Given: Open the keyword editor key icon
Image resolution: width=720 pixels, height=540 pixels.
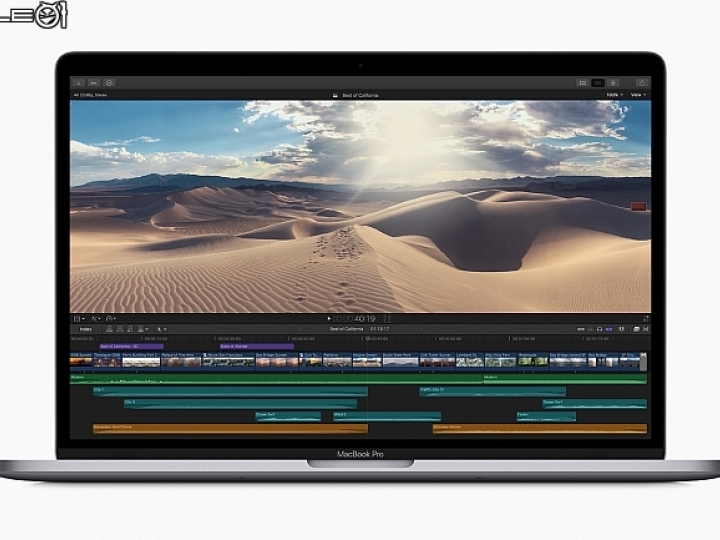Looking at the screenshot, I should (94, 83).
